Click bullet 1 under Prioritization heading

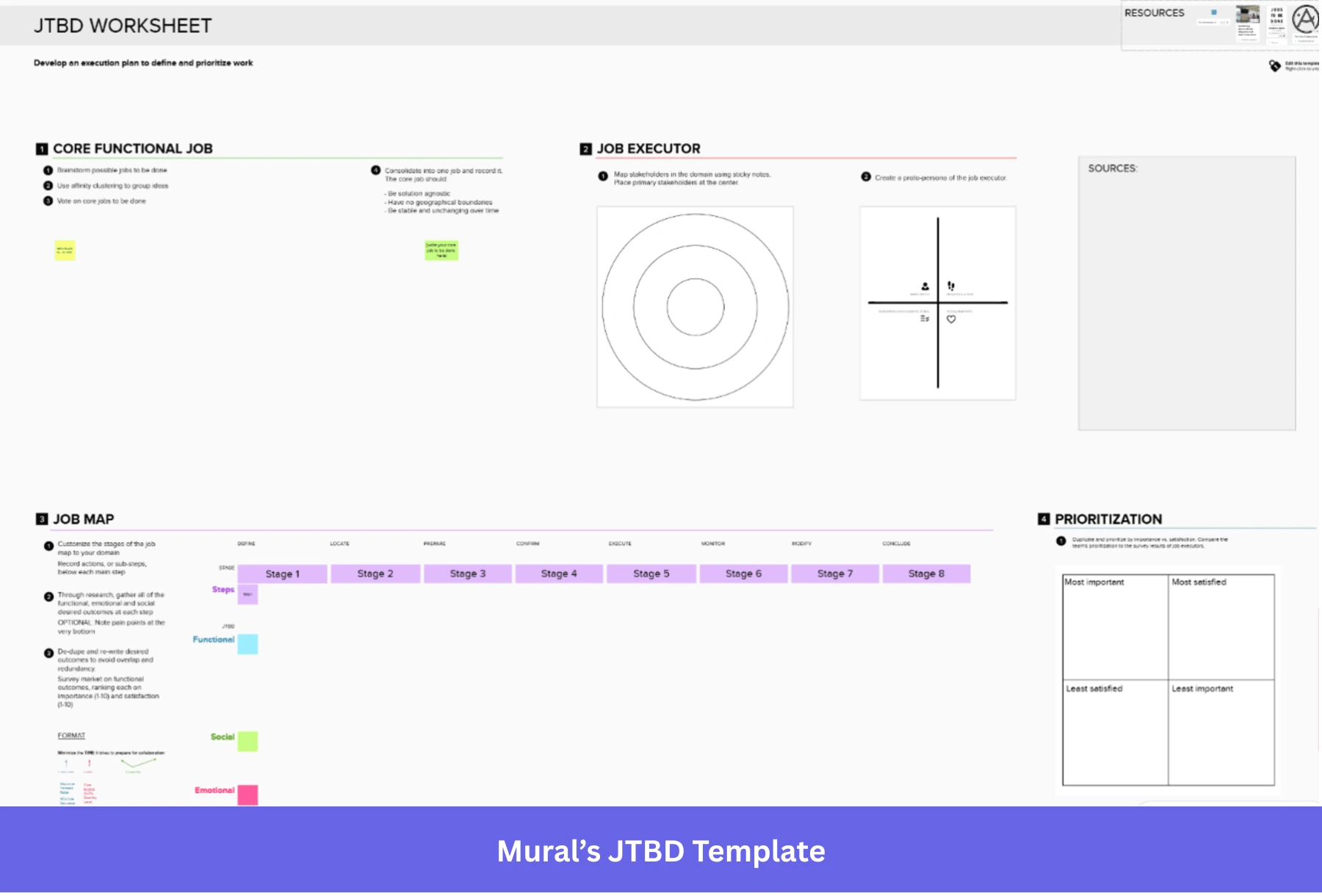pyautogui.click(x=1061, y=541)
